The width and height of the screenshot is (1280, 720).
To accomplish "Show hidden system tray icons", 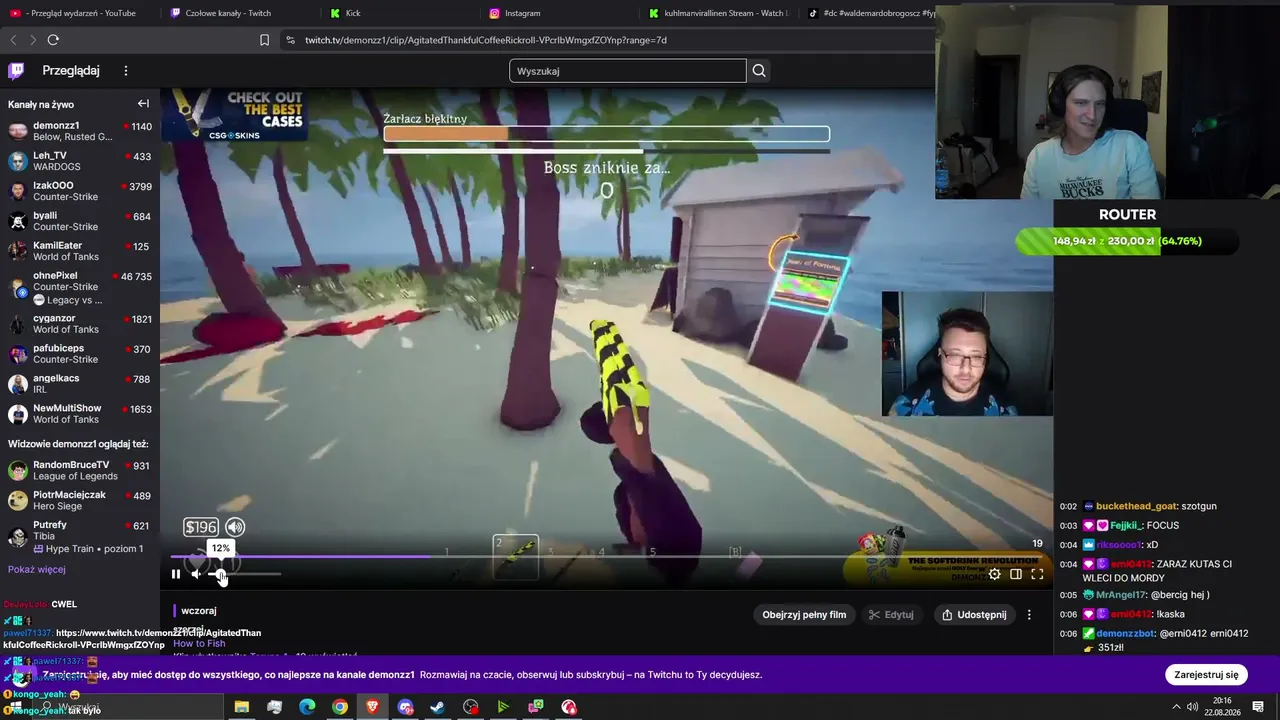I will tap(1176, 707).
